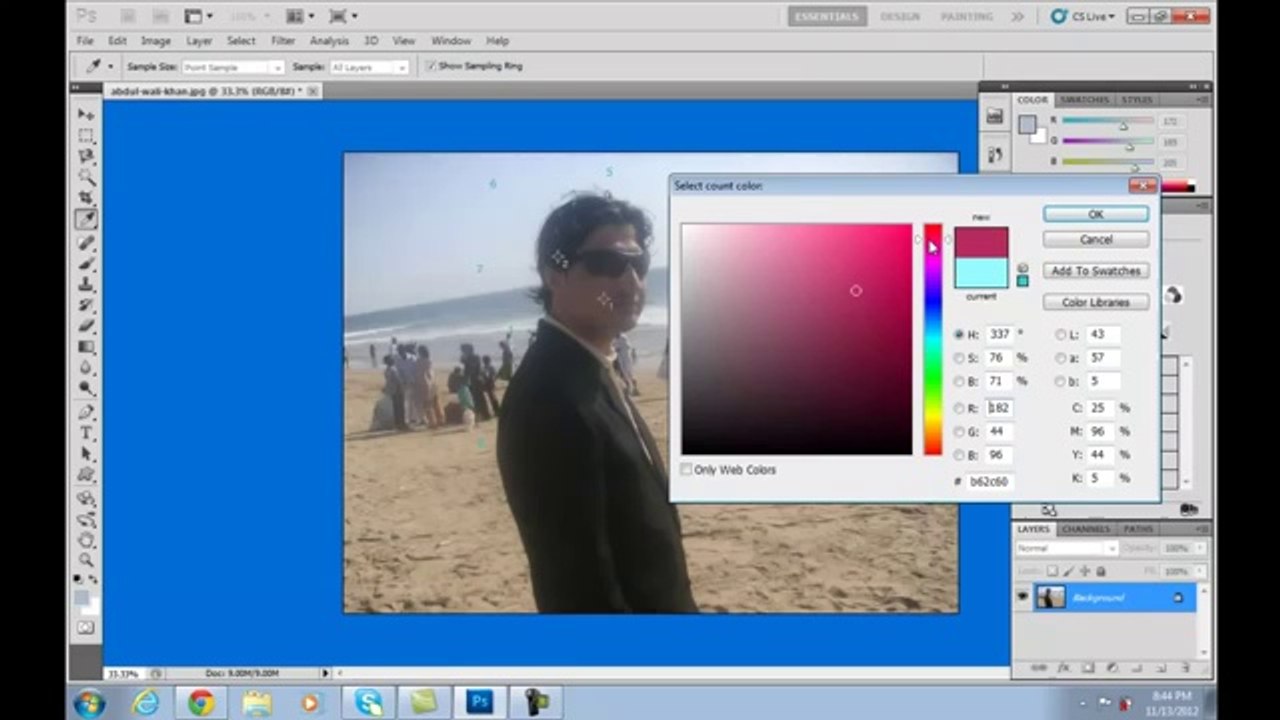1280x720 pixels.
Task: Select the Essentials workspace button
Action: [827, 16]
